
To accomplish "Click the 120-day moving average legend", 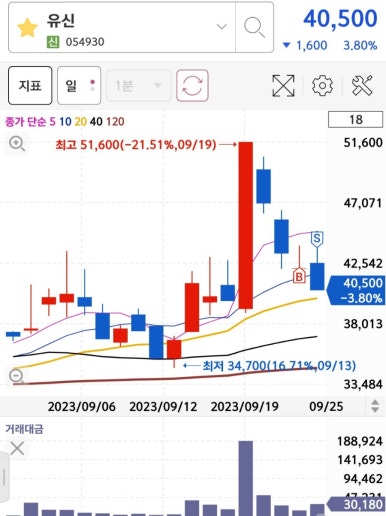I will click(x=115, y=122).
